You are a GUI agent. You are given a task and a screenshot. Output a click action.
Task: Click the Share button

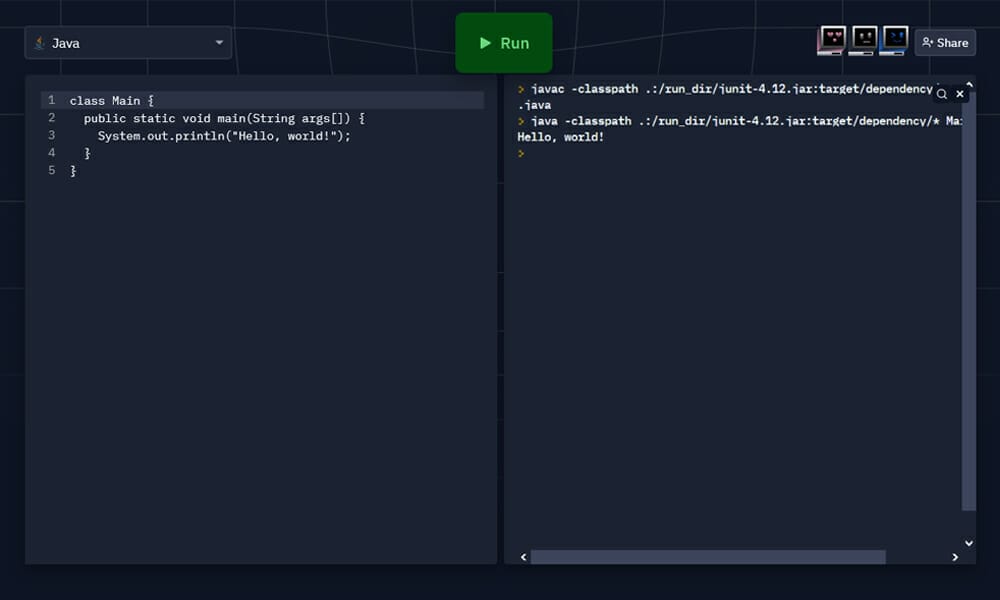[x=945, y=43]
